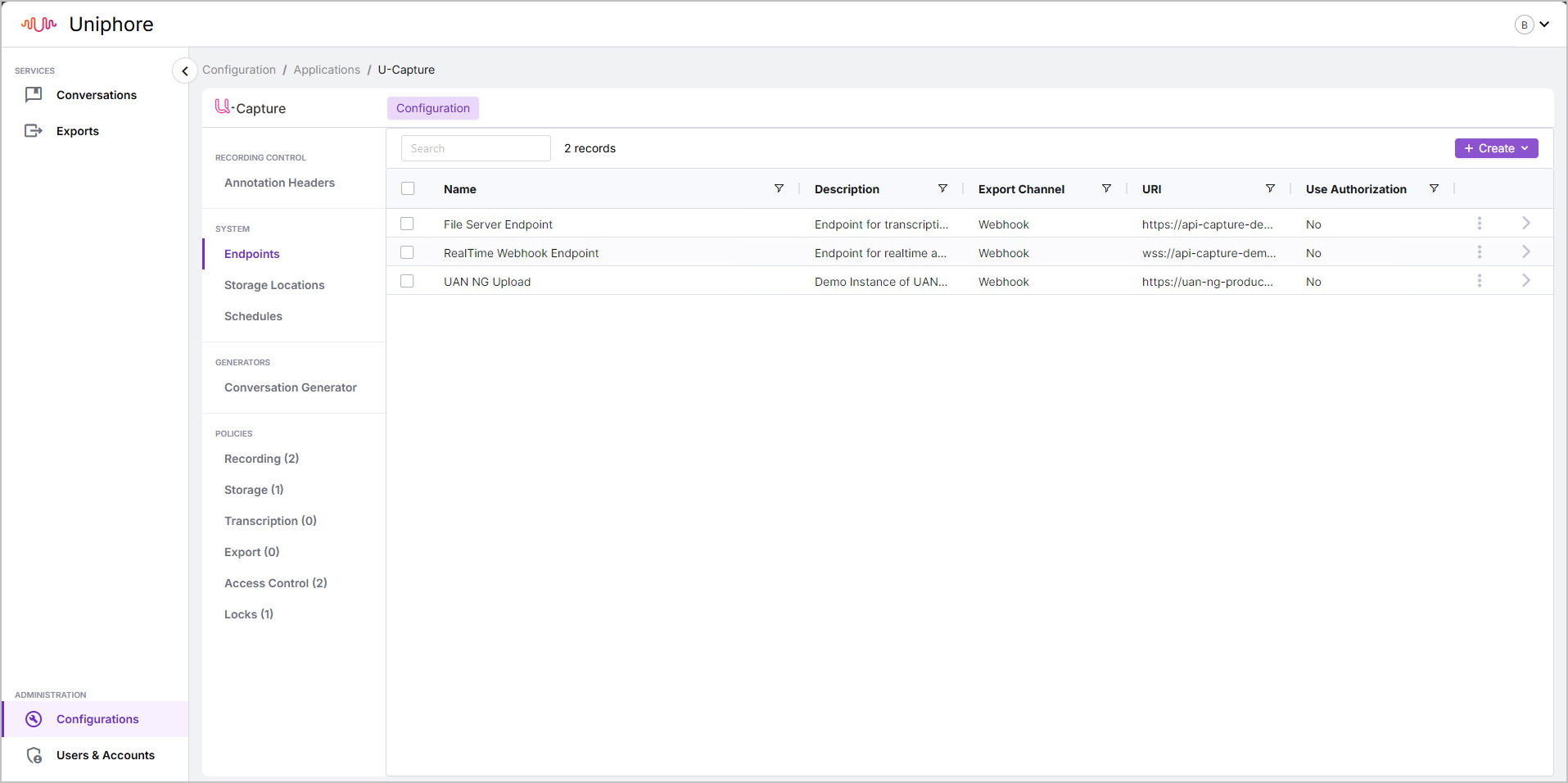Click the File Server Endpoint name
The width and height of the screenshot is (1568, 783).
pos(498,224)
